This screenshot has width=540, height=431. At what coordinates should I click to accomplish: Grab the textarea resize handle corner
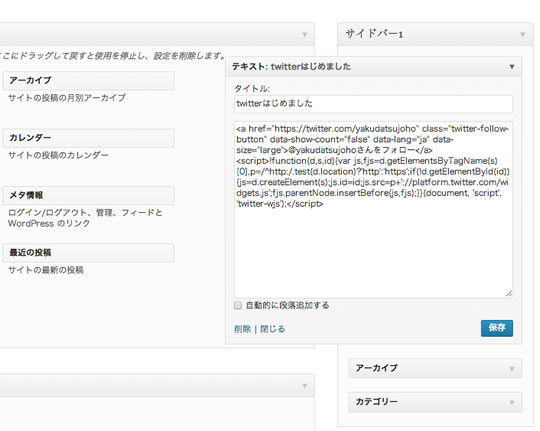point(509,294)
